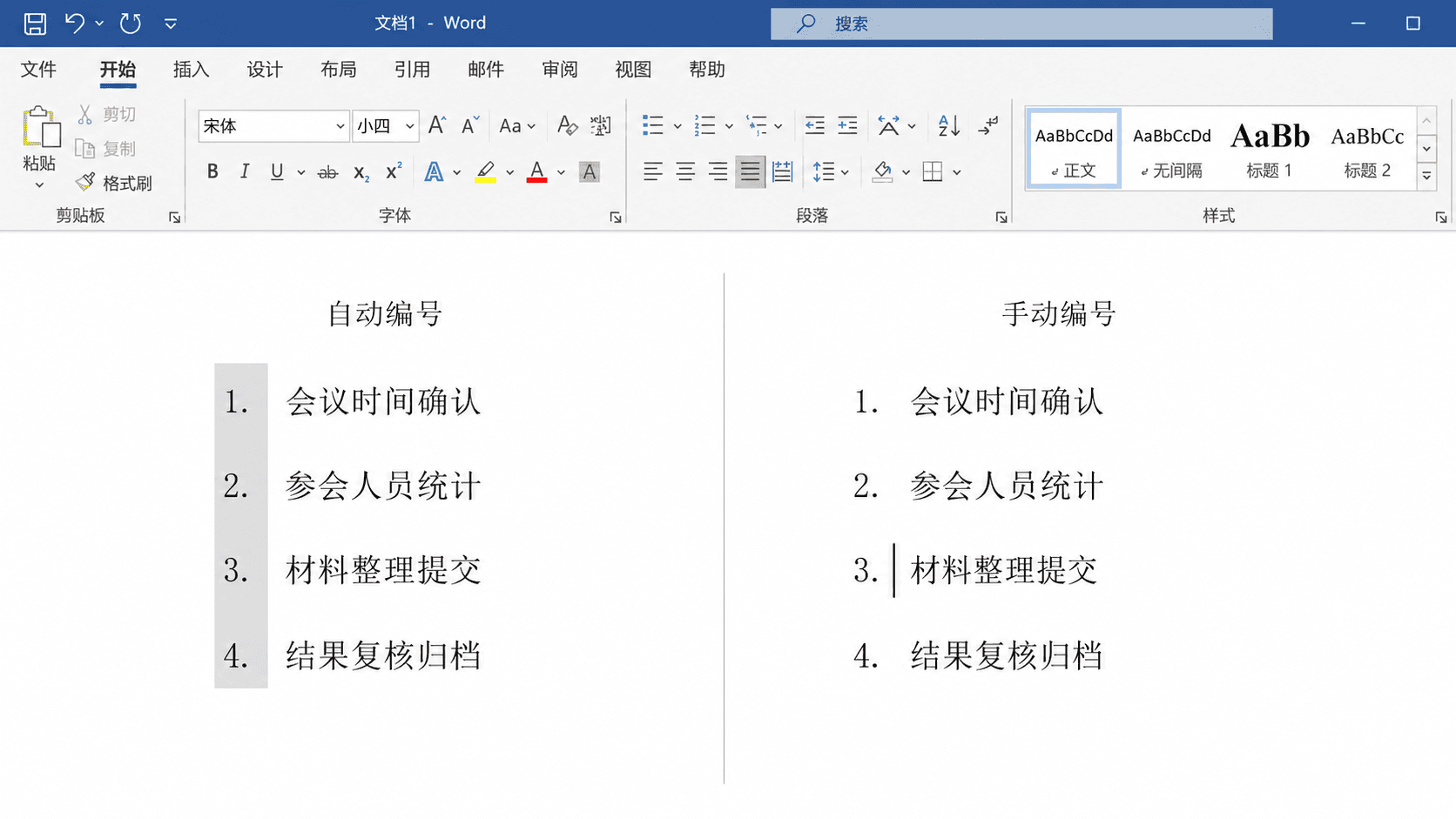Viewport: 1456px width, 819px height.
Task: Toggle Align Right
Action: [x=718, y=172]
